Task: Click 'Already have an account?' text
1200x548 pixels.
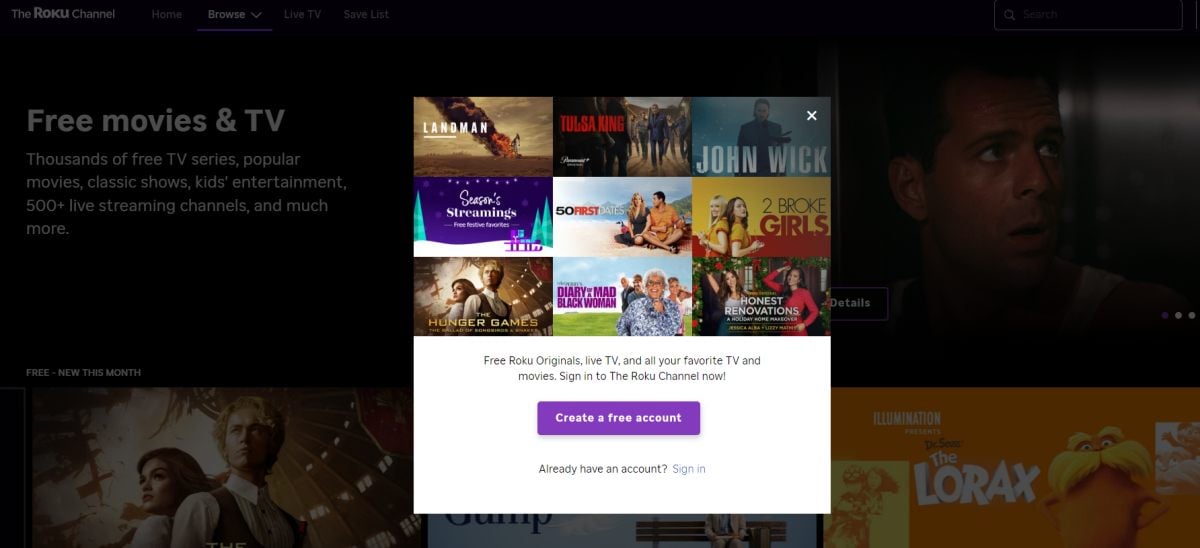Action: pos(603,469)
